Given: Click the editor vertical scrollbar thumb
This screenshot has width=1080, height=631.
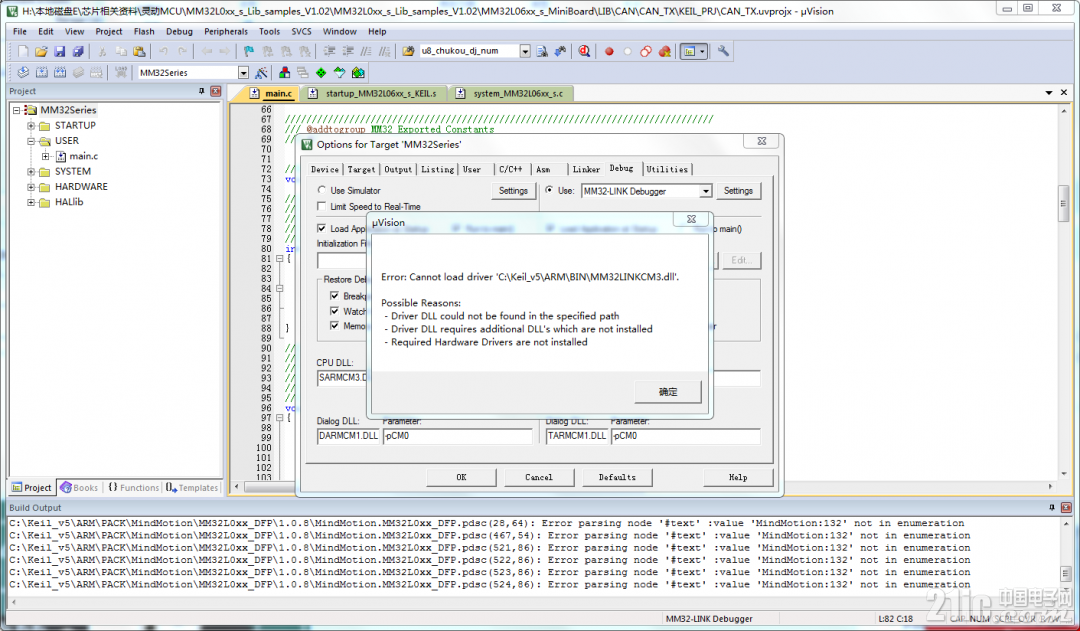Looking at the screenshot, I should pyautogui.click(x=1064, y=203).
